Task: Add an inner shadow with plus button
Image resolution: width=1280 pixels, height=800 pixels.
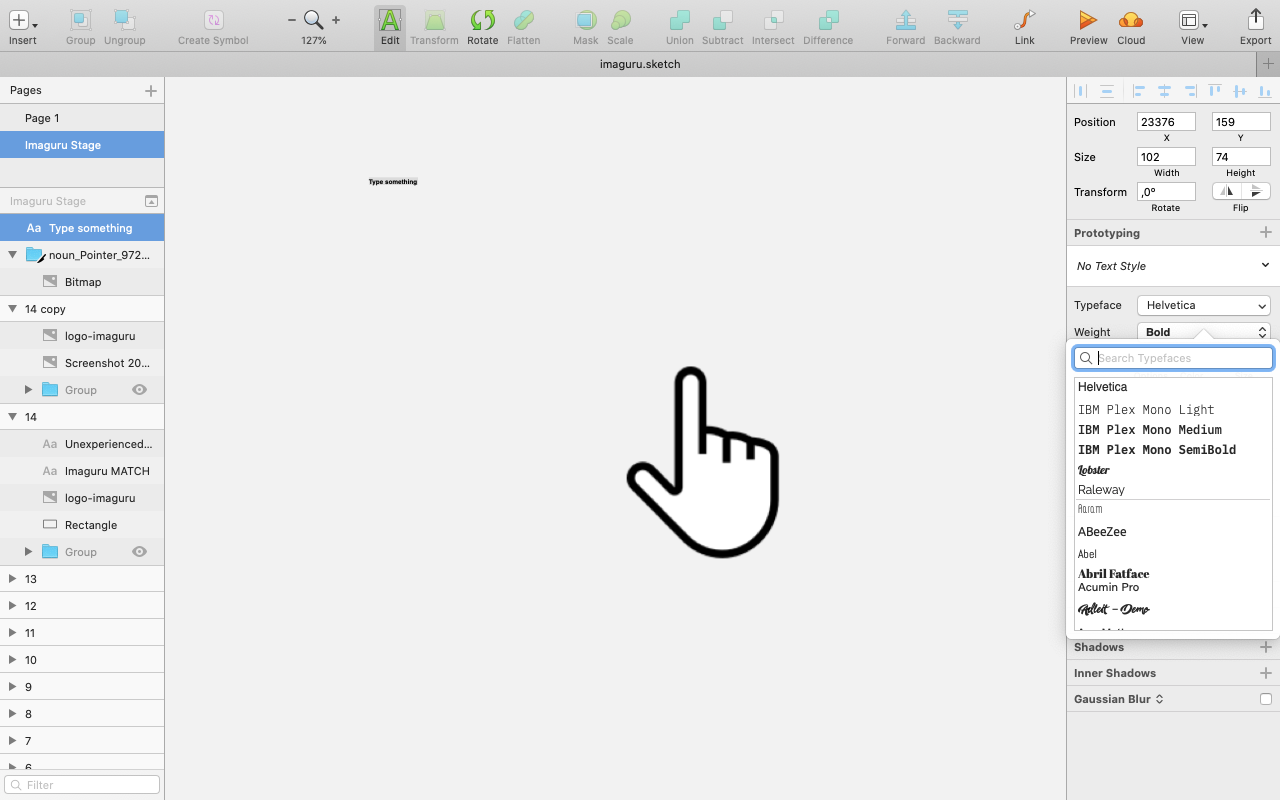Action: (x=1266, y=673)
